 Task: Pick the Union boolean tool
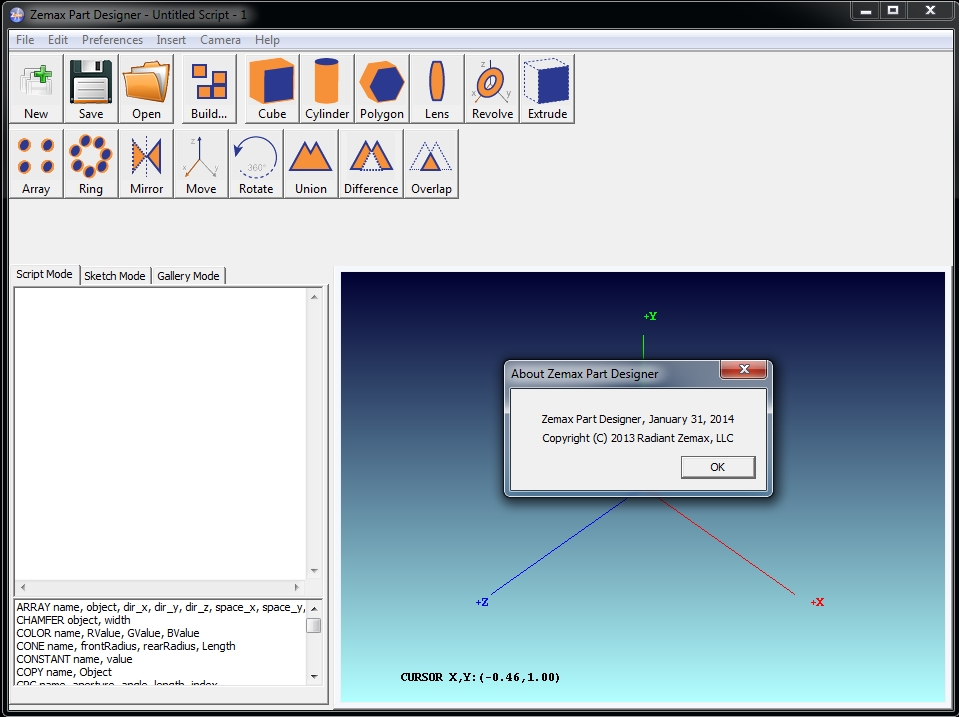tap(311, 163)
